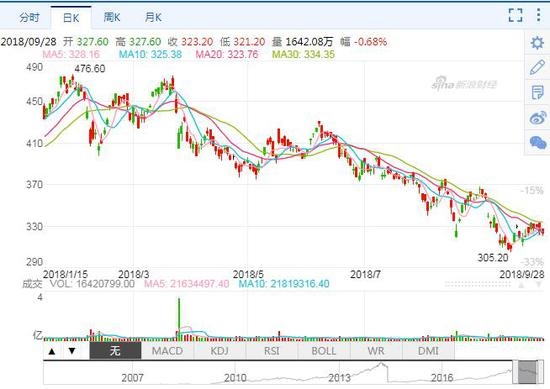
Task: Click the 2018/09/28 date readout
Action: pos(28,42)
